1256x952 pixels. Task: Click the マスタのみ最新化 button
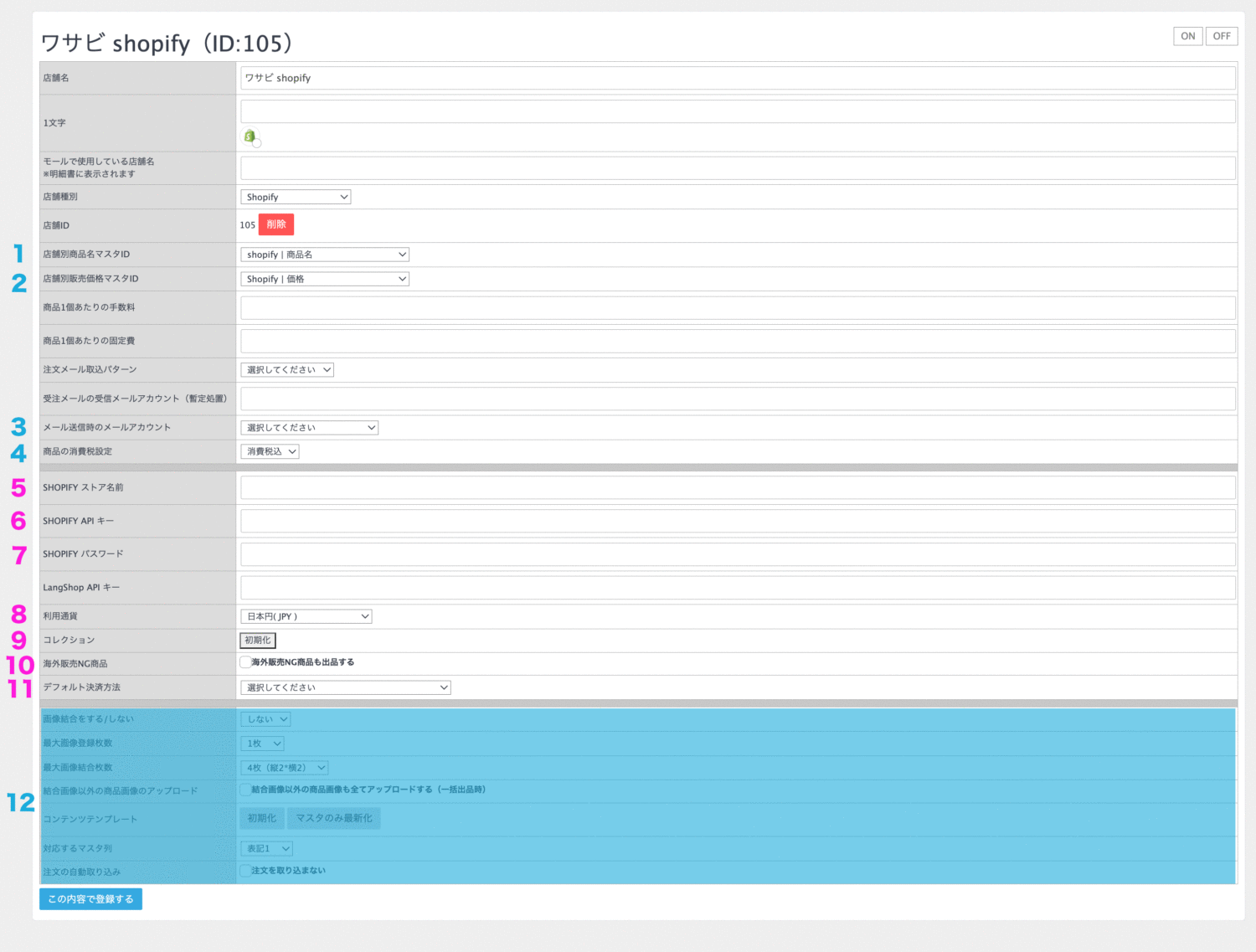click(x=334, y=818)
